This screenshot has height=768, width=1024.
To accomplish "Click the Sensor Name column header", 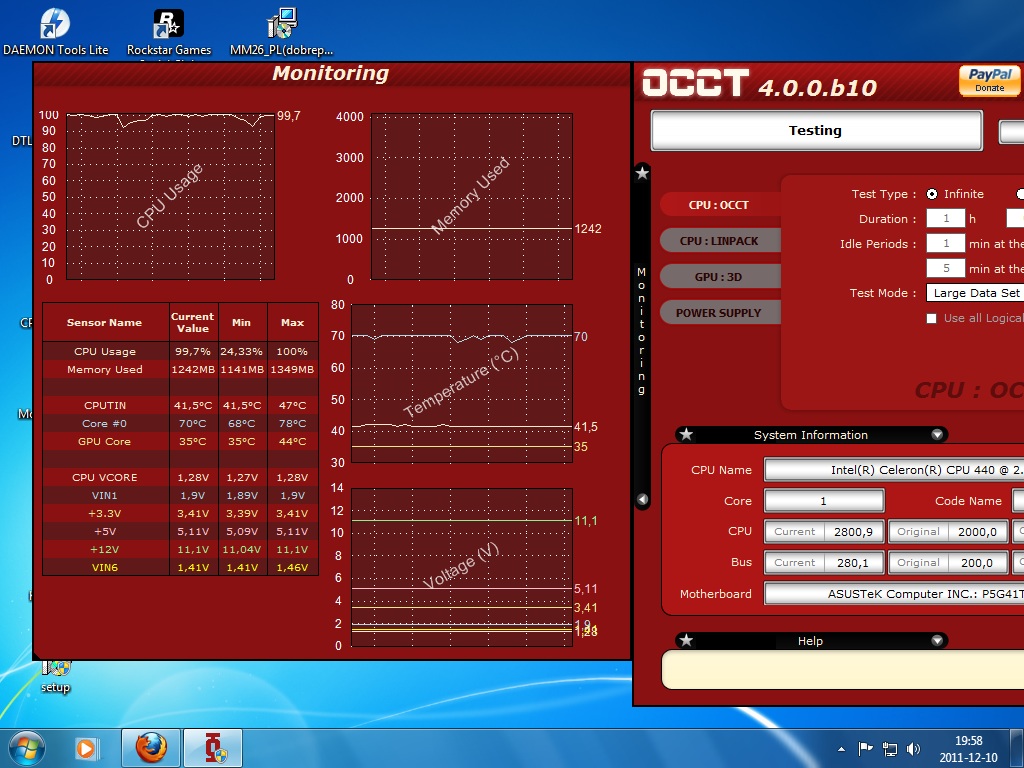I will 105,322.
